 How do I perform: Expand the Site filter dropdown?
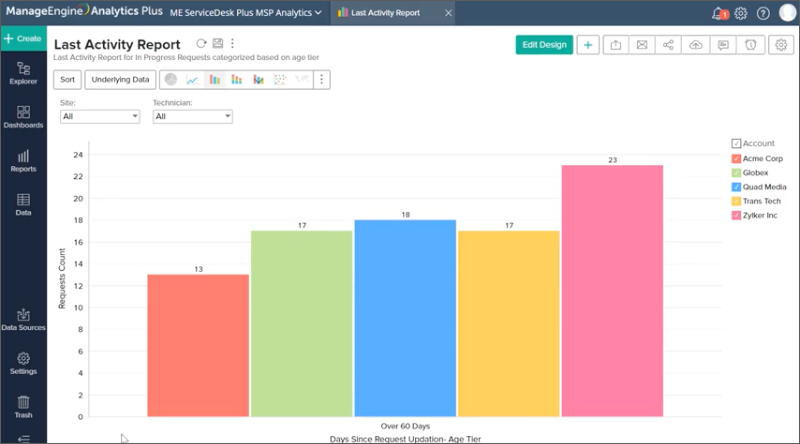99,117
